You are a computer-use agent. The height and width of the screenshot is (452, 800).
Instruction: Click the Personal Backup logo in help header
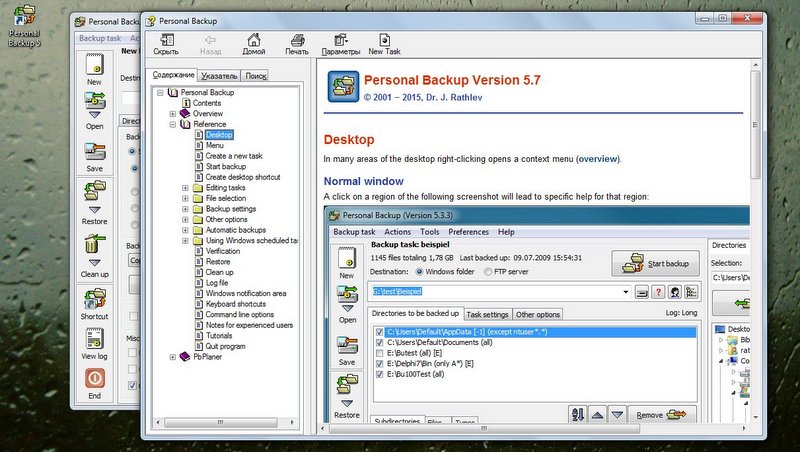tap(343, 87)
